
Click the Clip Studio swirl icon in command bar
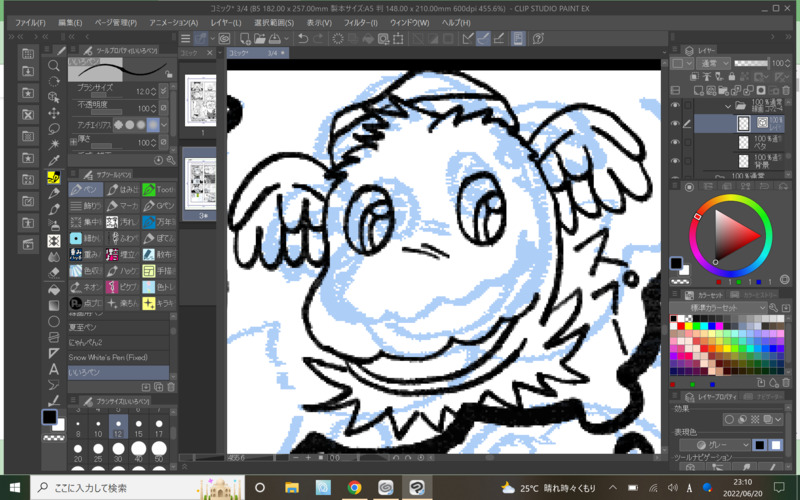click(224, 39)
